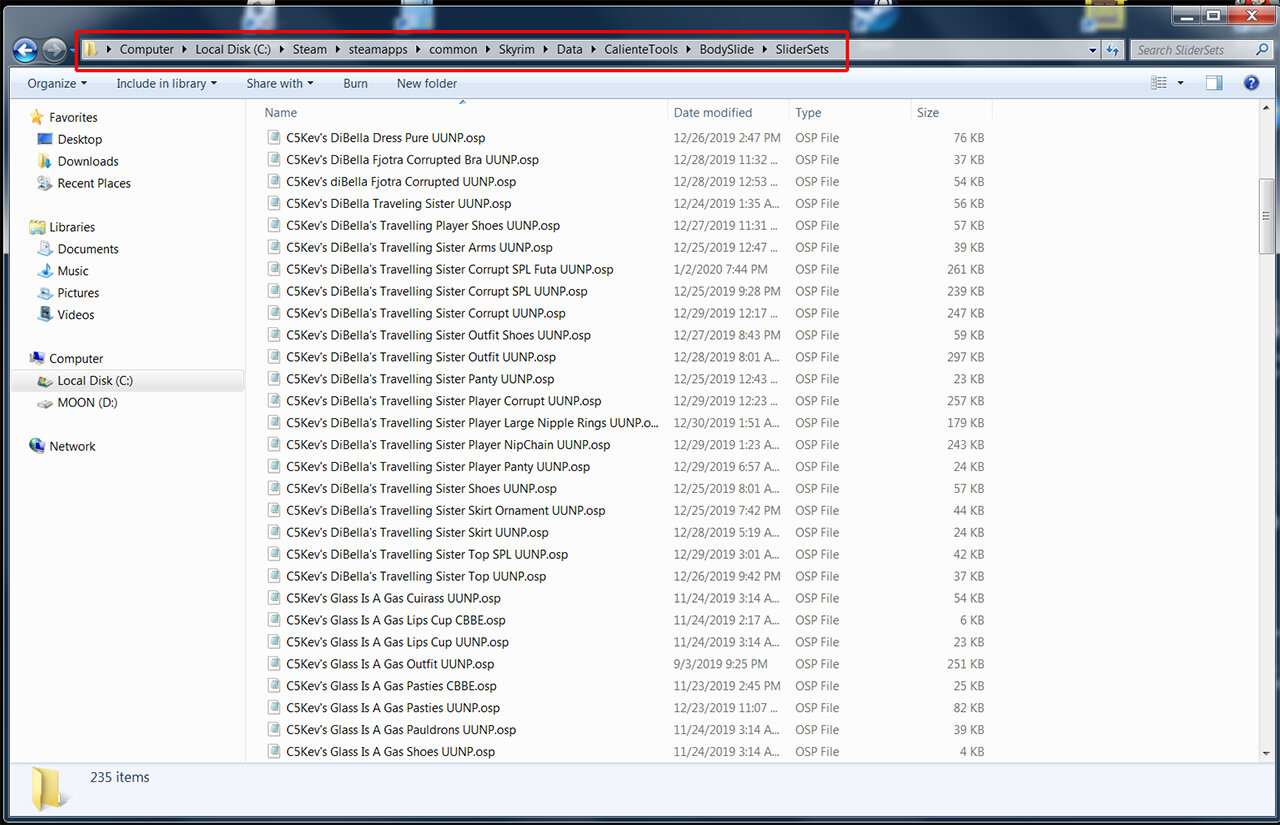Open the view options dropdown arrow
Viewport: 1280px width, 825px height.
pos(1181,84)
